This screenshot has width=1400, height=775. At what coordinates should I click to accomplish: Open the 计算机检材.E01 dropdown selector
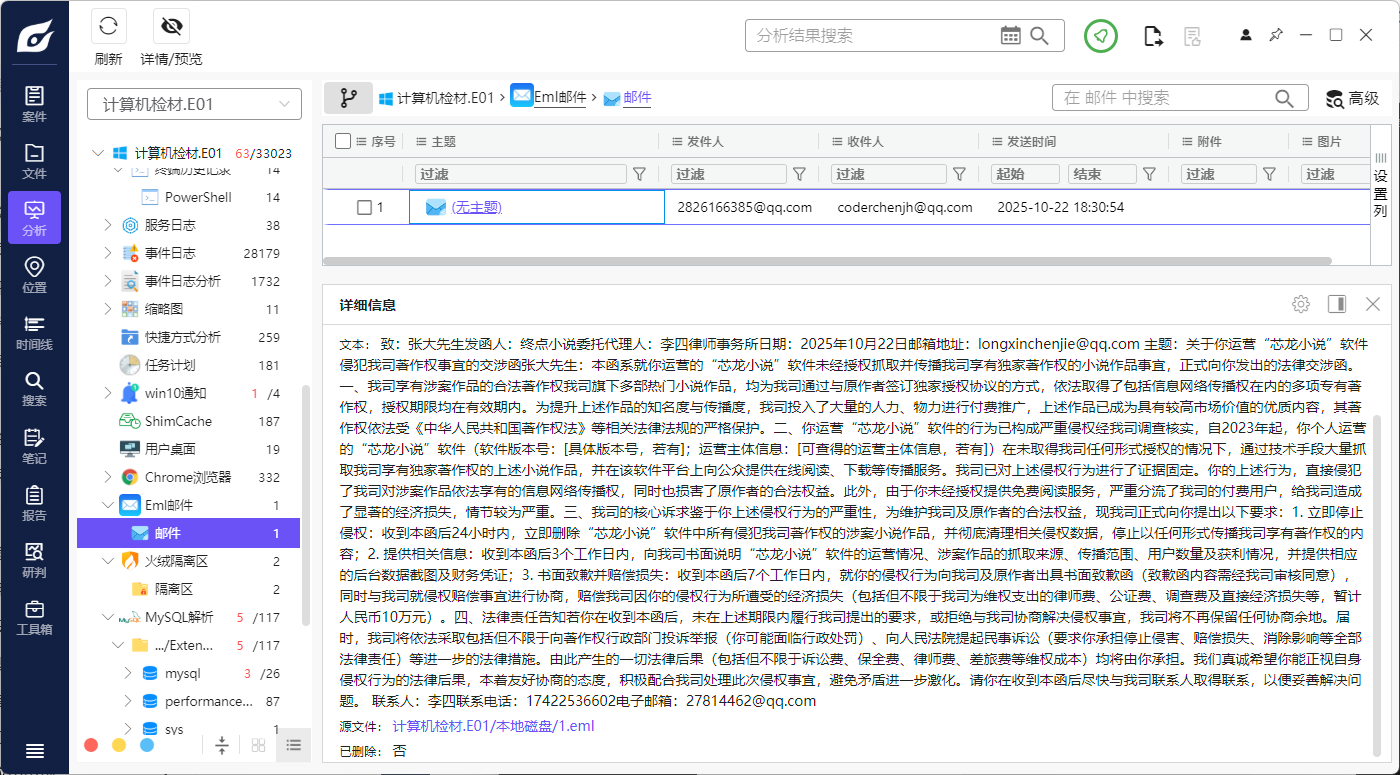point(194,104)
